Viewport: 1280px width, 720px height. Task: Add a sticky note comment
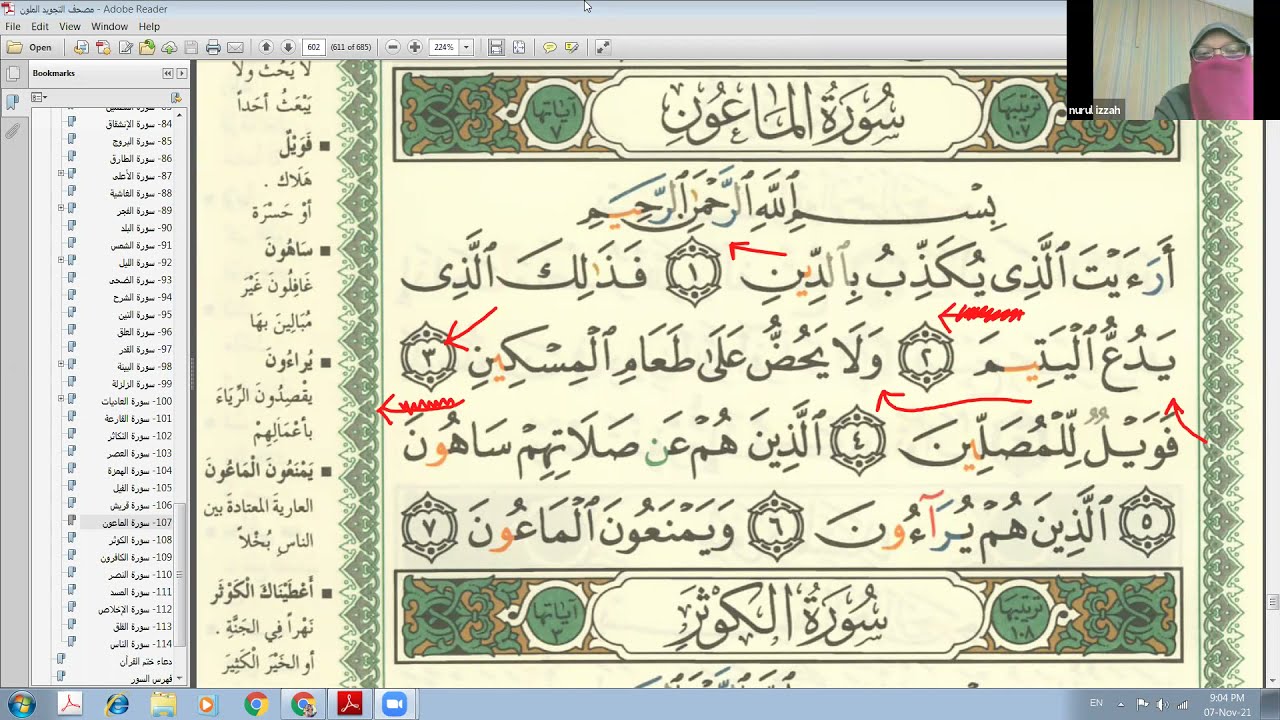point(549,47)
